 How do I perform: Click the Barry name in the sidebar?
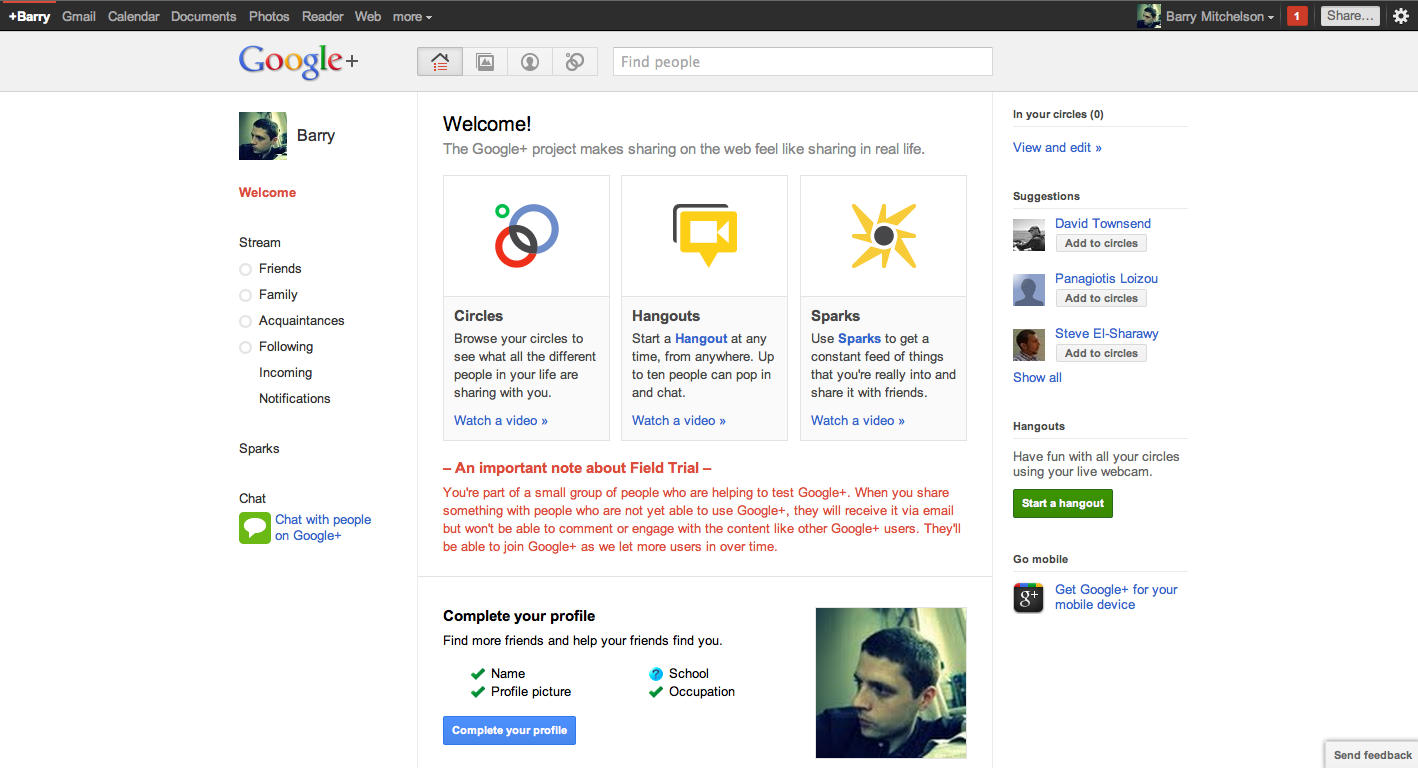point(316,135)
